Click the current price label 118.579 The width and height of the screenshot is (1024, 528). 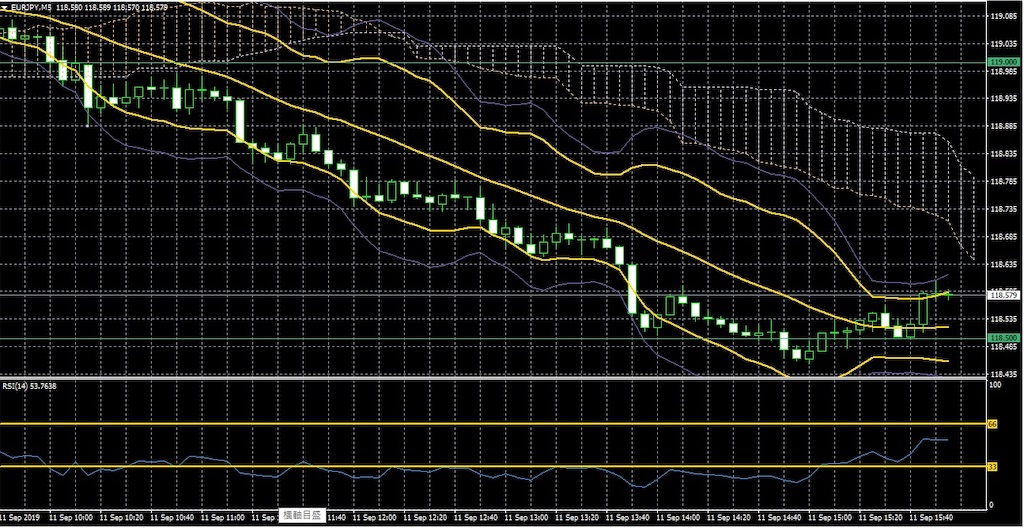[x=1004, y=295]
